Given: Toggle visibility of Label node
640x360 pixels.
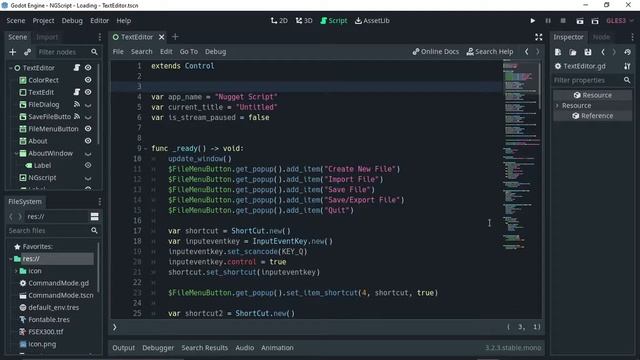Looking at the screenshot, I should [88, 165].
